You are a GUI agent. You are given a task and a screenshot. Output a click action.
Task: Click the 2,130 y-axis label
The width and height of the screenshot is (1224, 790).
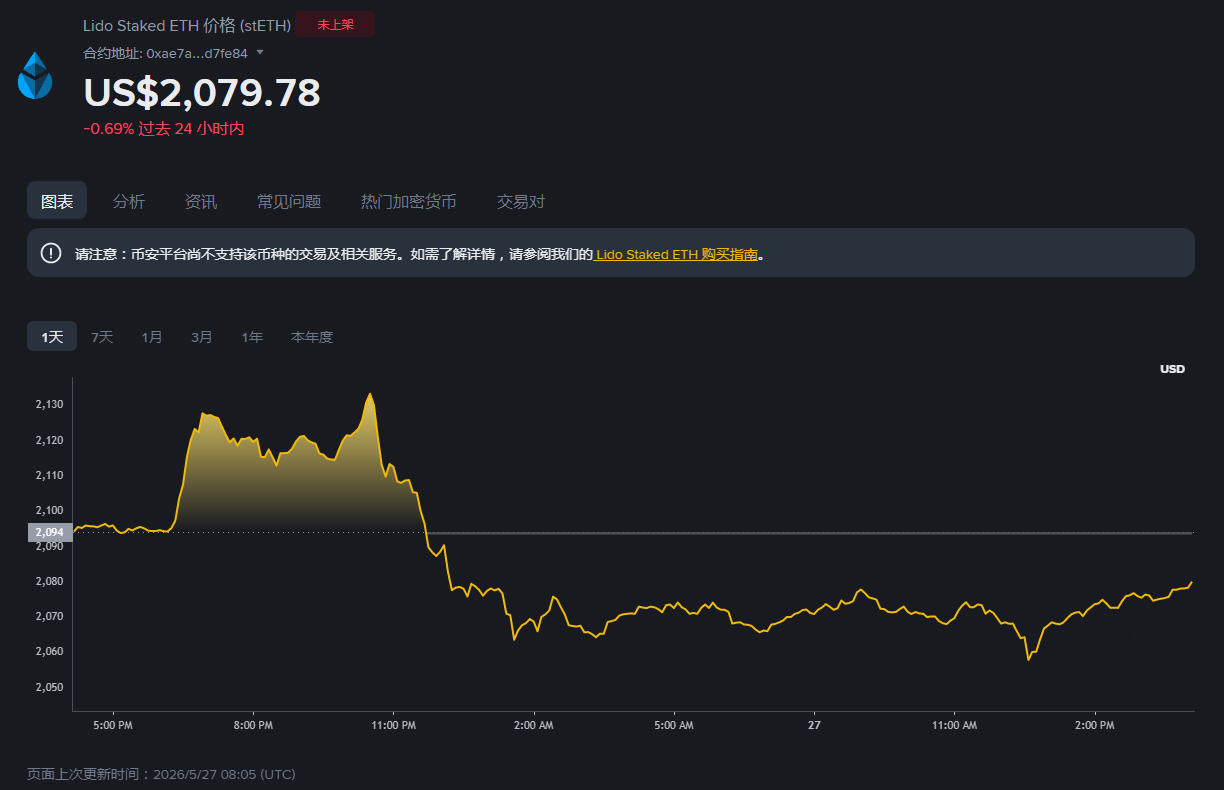click(x=49, y=404)
